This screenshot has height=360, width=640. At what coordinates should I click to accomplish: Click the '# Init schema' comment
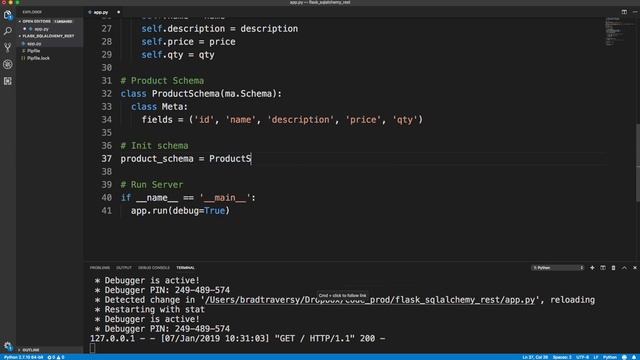[154, 146]
